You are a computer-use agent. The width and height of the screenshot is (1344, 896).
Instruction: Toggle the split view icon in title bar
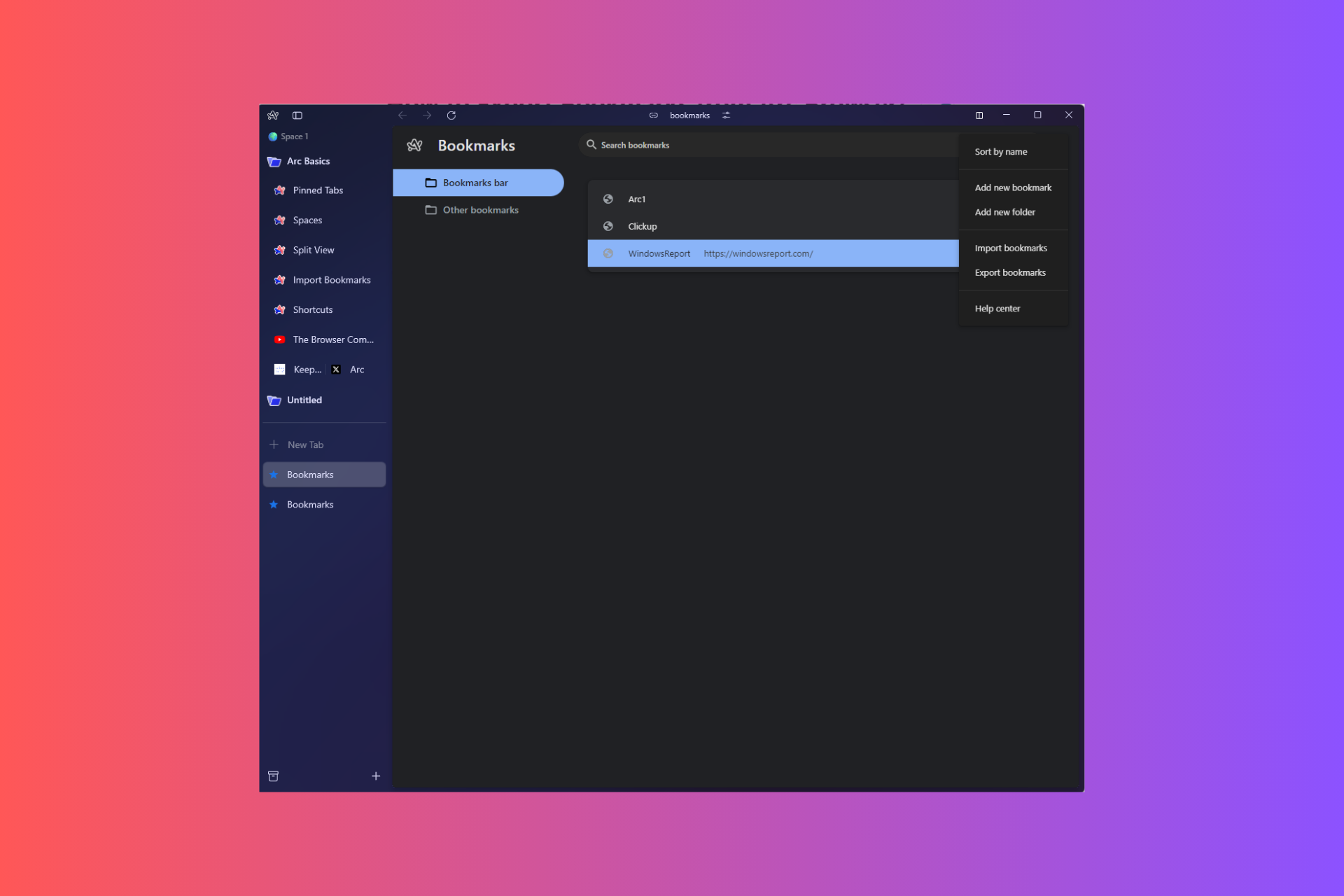[x=979, y=115]
